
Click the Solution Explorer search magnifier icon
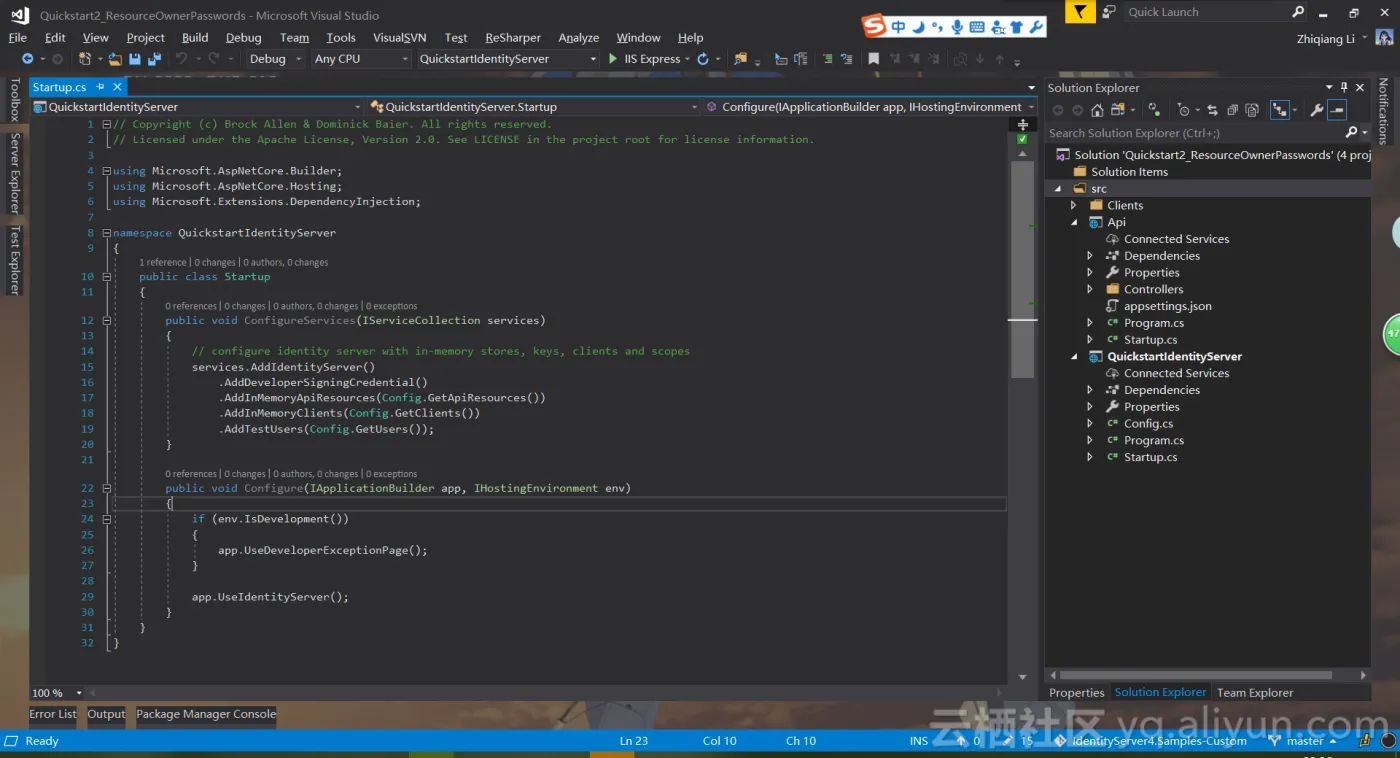pos(1351,132)
